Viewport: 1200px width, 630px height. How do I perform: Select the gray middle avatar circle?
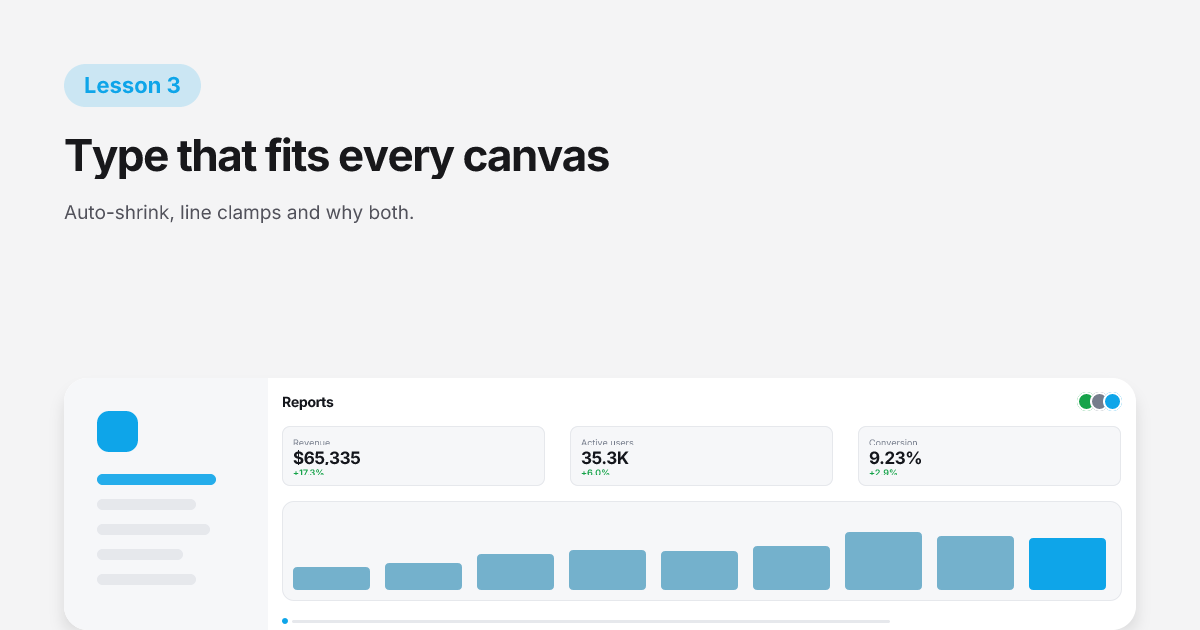pos(1099,401)
